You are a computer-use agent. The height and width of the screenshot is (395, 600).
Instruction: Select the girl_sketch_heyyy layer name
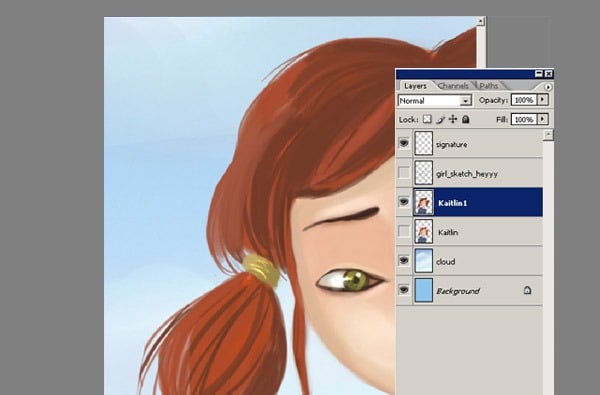pyautogui.click(x=467, y=174)
